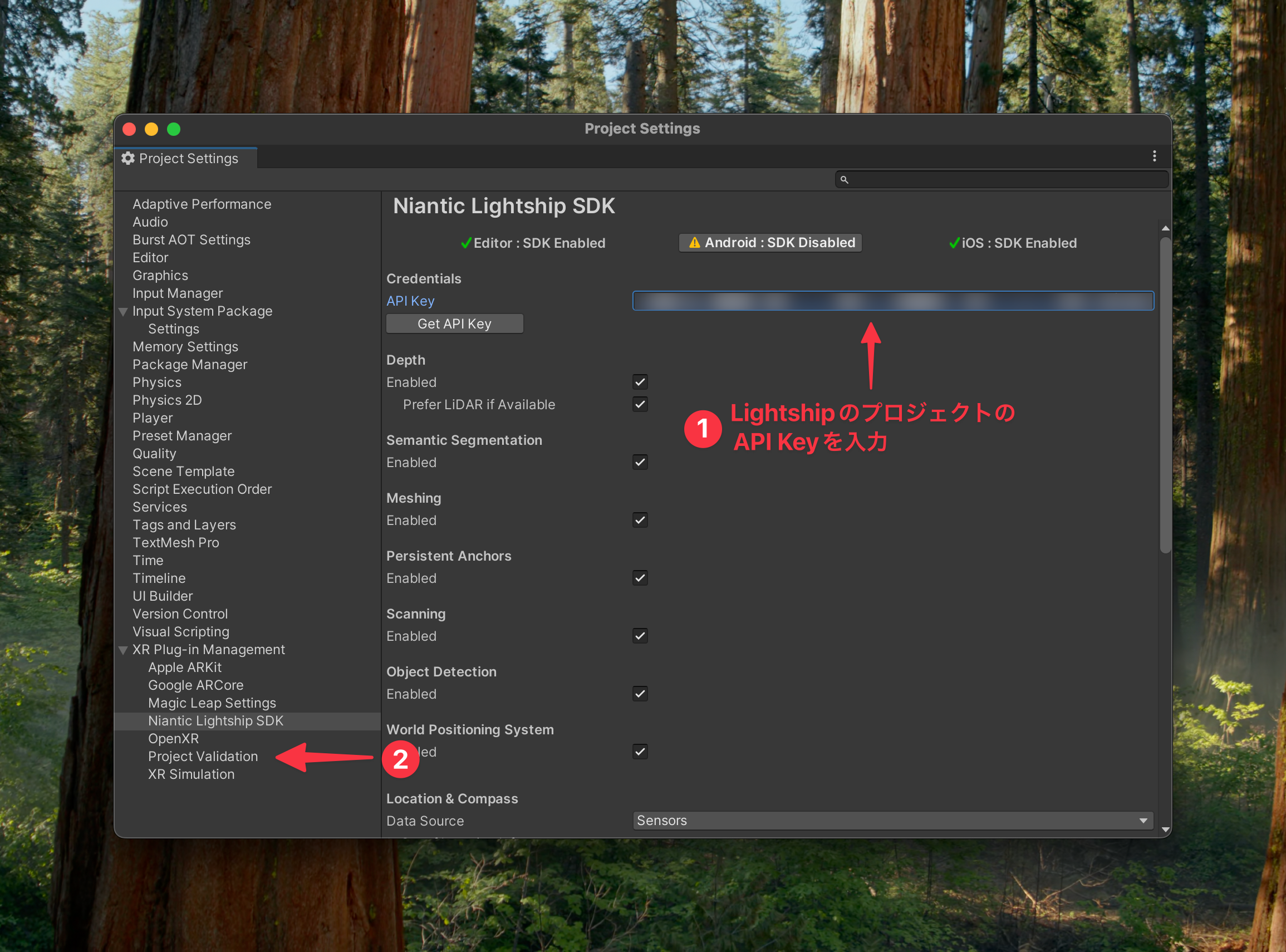Click the search magnifier icon
The height and width of the screenshot is (952, 1286).
tap(844, 180)
